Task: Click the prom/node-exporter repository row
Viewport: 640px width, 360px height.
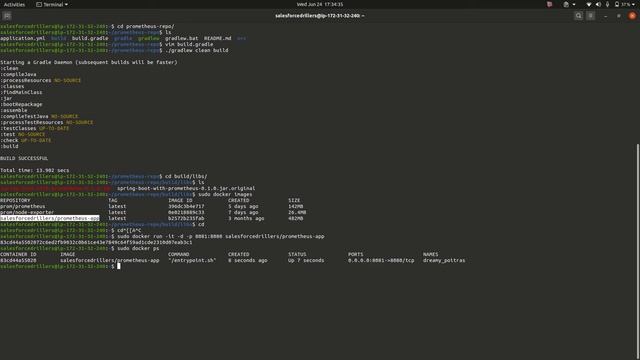Action: pos(153,212)
